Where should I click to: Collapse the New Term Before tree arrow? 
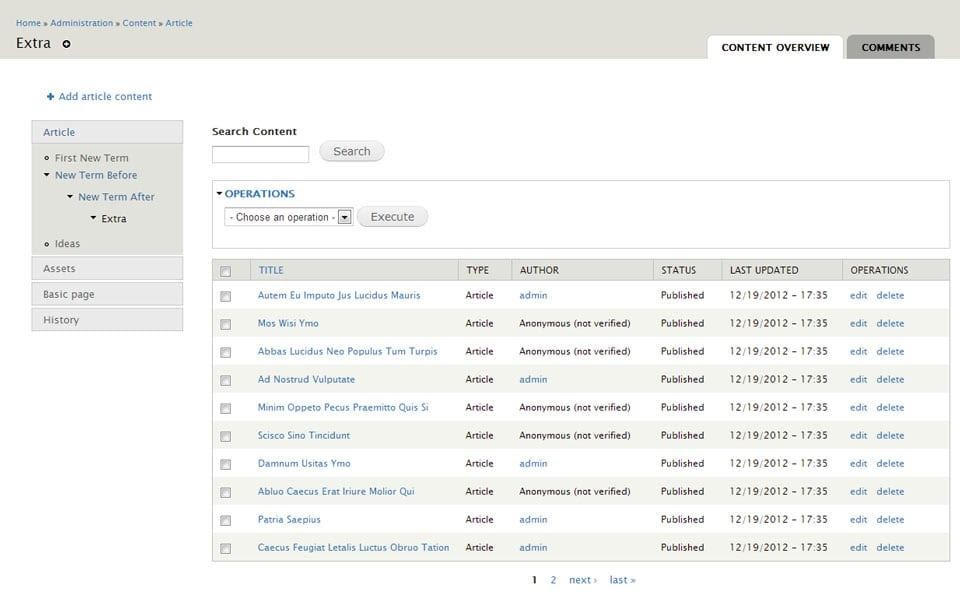46,175
